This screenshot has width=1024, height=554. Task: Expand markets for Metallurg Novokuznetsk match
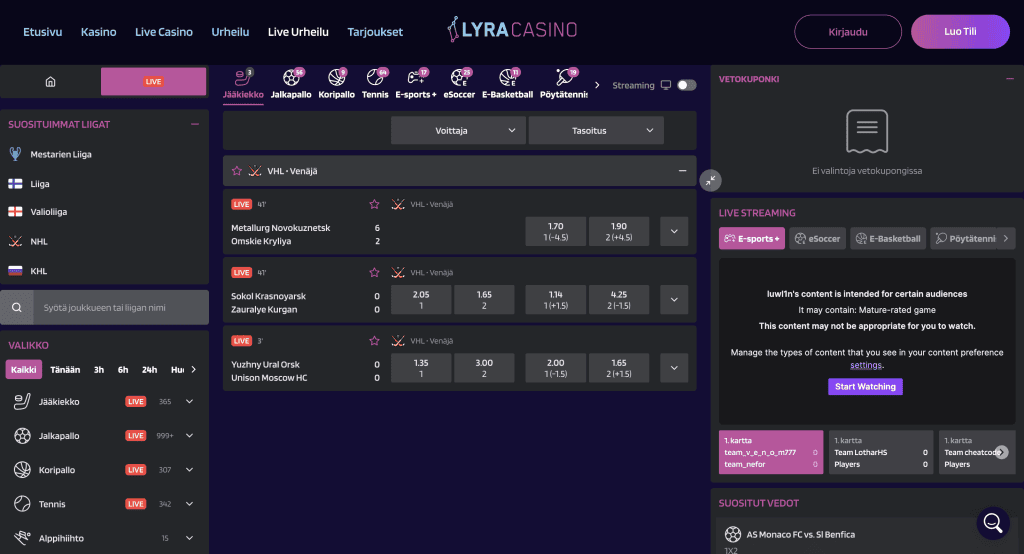click(x=674, y=231)
